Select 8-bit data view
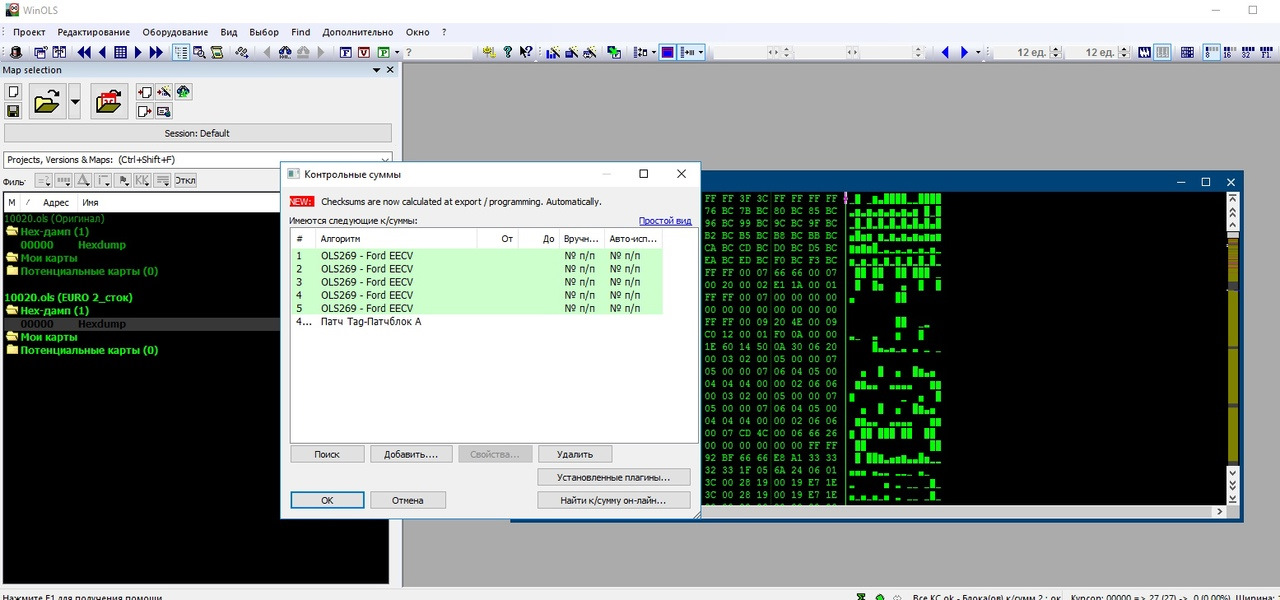Screen dimensions: 1280x600 tap(1211, 52)
